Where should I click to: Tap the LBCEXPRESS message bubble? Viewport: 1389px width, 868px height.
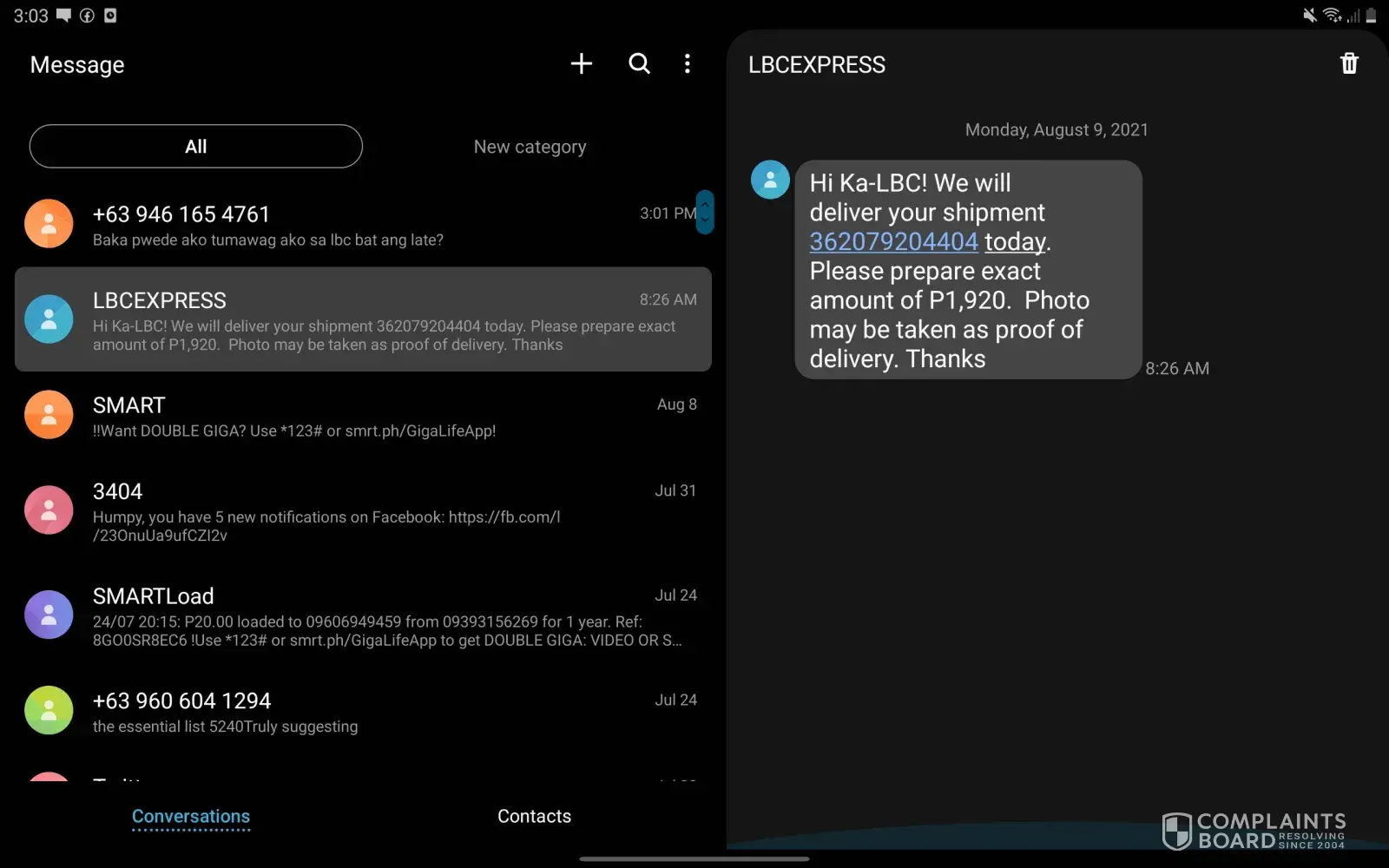click(968, 270)
